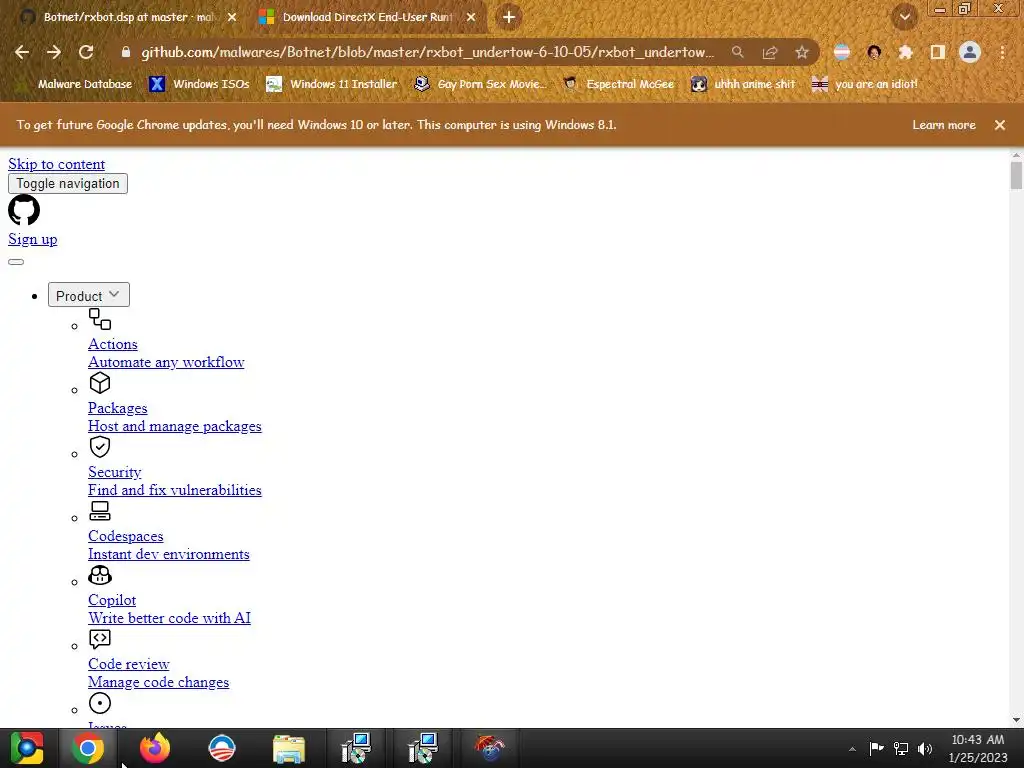Go forward in Chrome history
1024x768 pixels.
coord(54,52)
